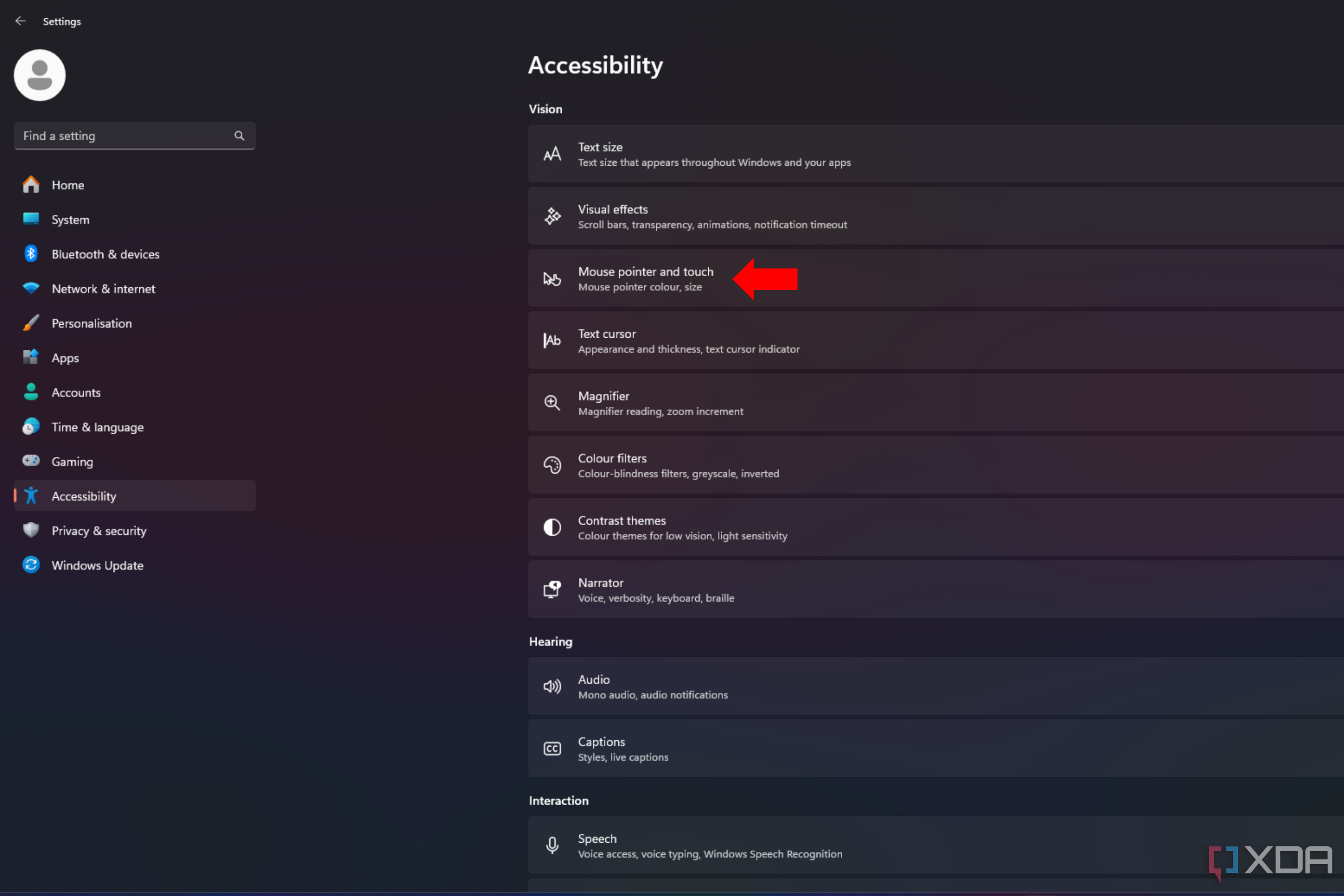Toggle Captions live captions setting
The width and height of the screenshot is (1344, 896).
tap(936, 748)
